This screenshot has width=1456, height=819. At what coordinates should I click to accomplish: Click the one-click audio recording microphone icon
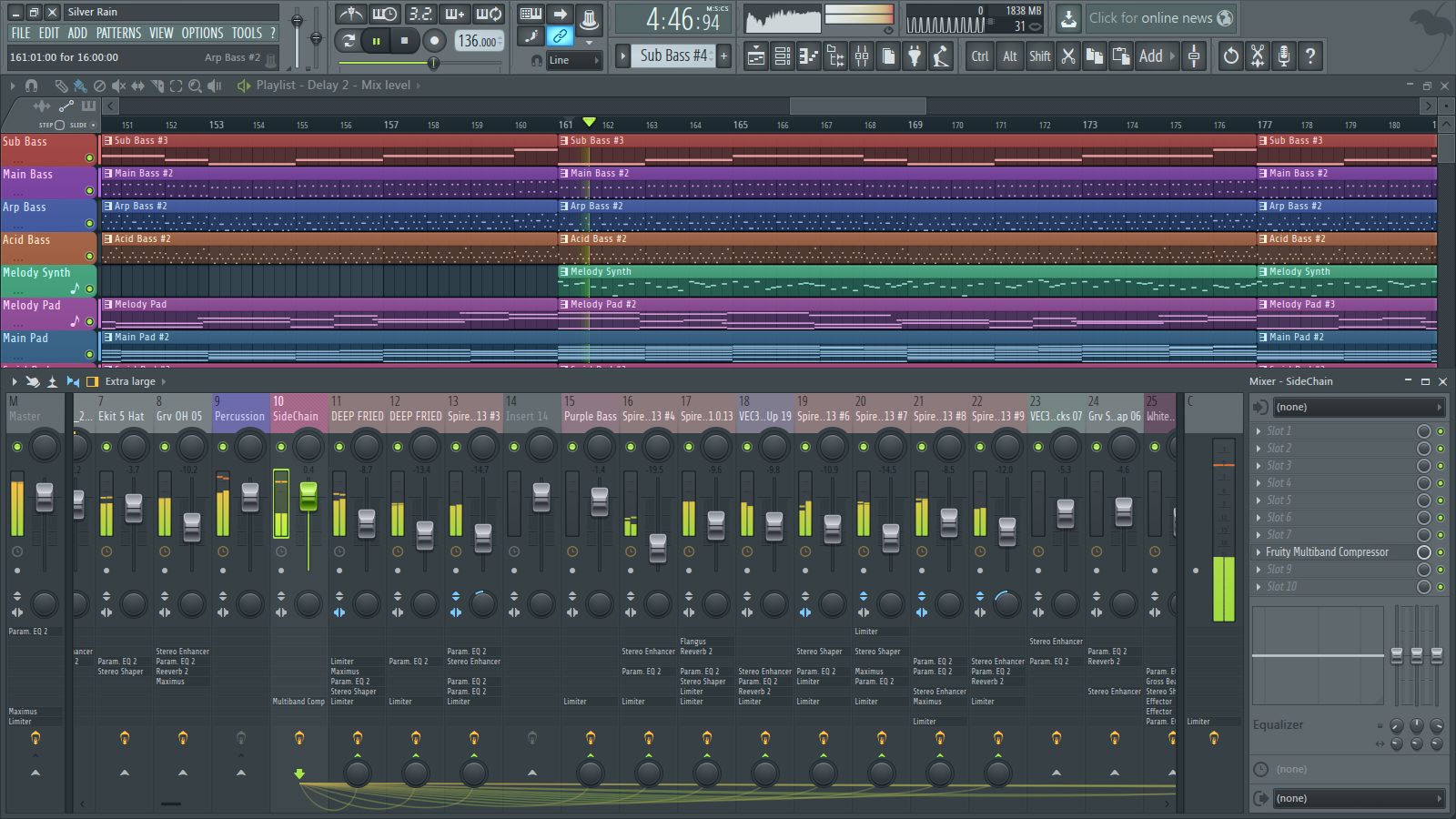[1283, 56]
